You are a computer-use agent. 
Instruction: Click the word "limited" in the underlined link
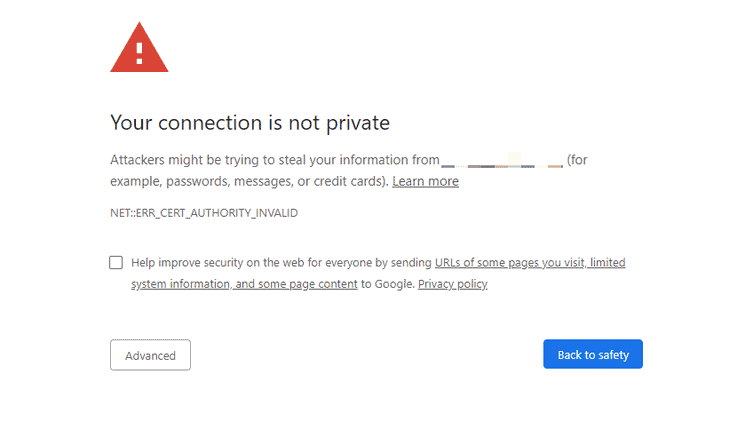coord(608,263)
